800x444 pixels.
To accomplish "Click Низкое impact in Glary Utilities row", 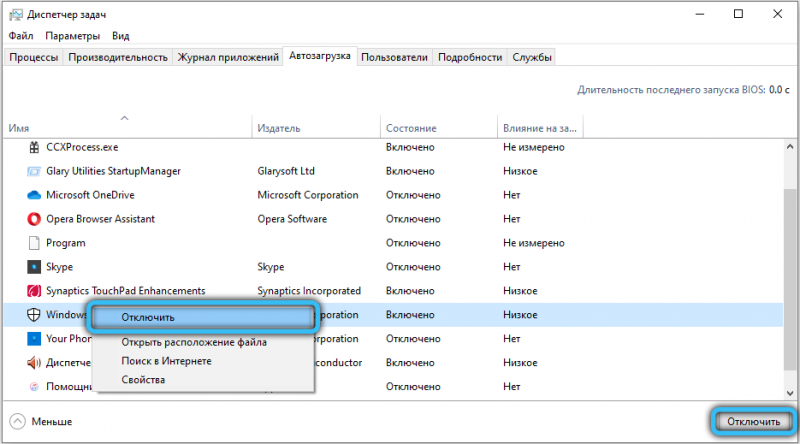I will (x=520, y=171).
